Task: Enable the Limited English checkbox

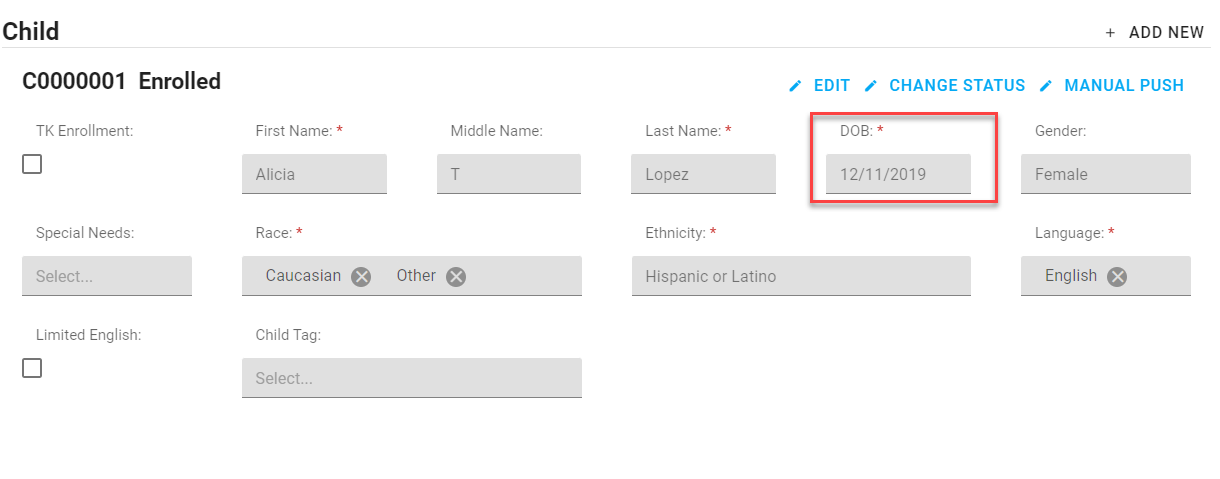Action: coord(32,368)
